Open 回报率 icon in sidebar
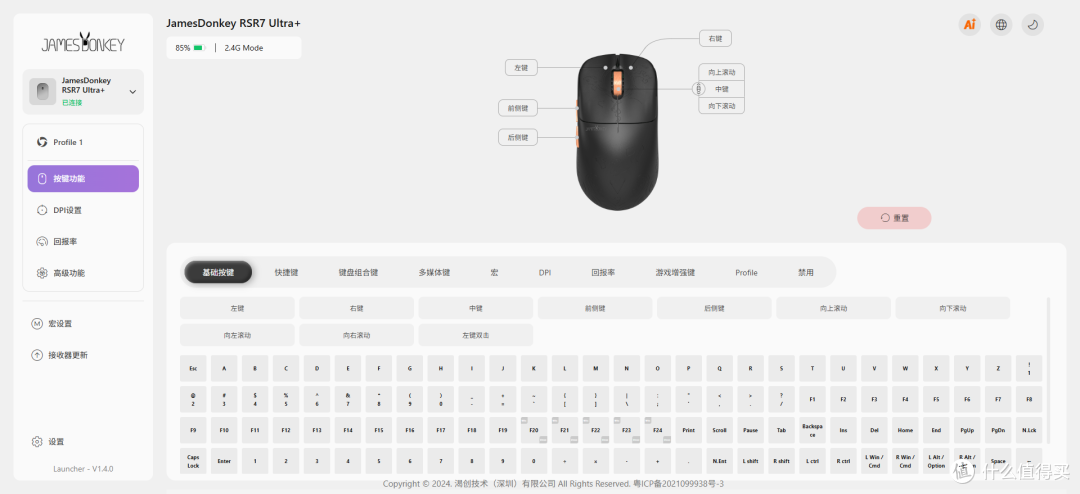The image size is (1080, 494). tap(41, 242)
